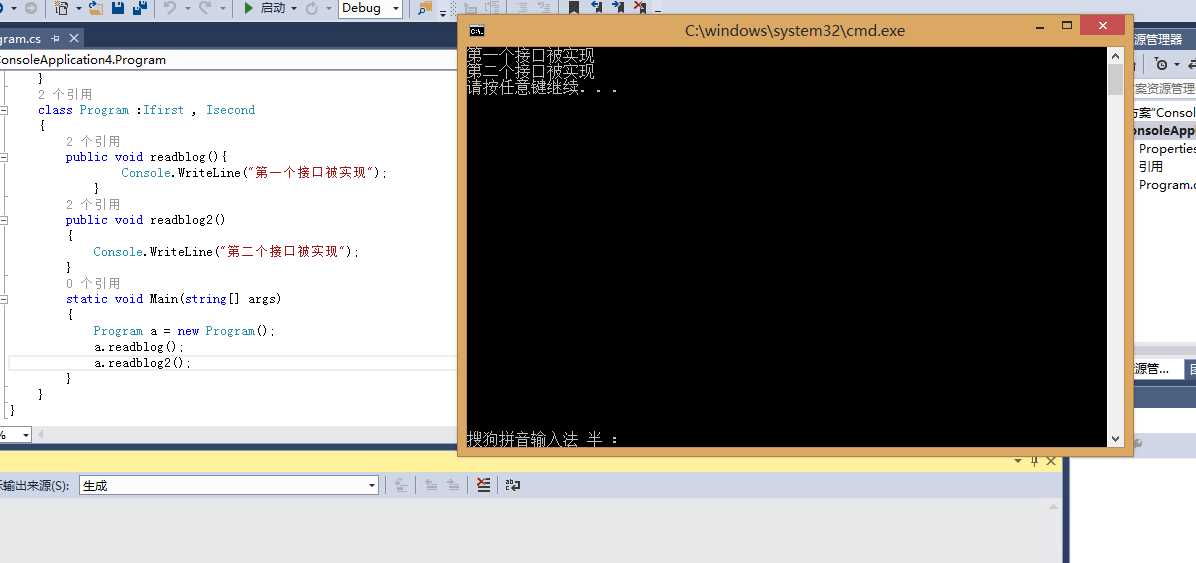Expand the Undo history dropdown

pos(188,8)
